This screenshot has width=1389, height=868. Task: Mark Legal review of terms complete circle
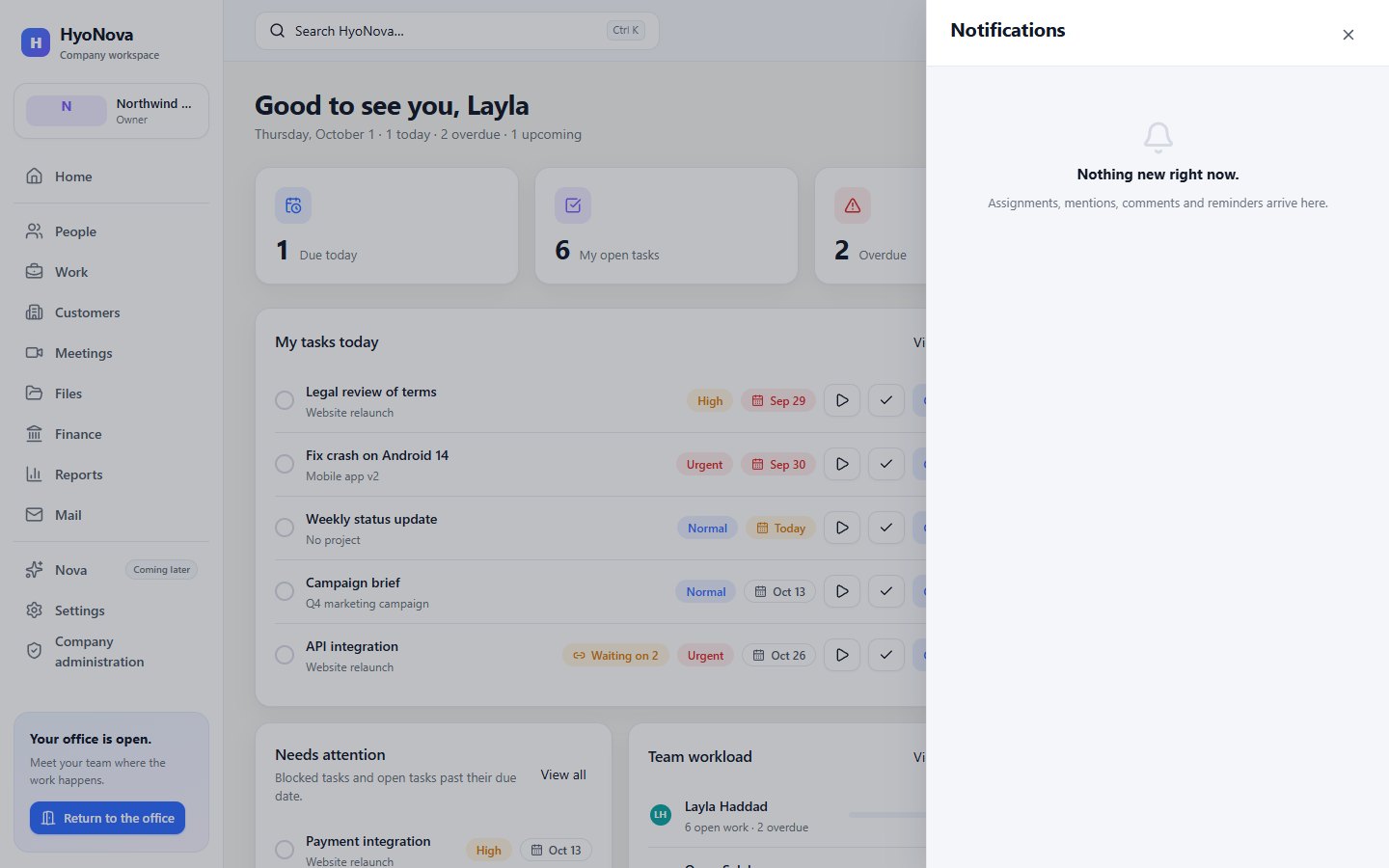[285, 400]
